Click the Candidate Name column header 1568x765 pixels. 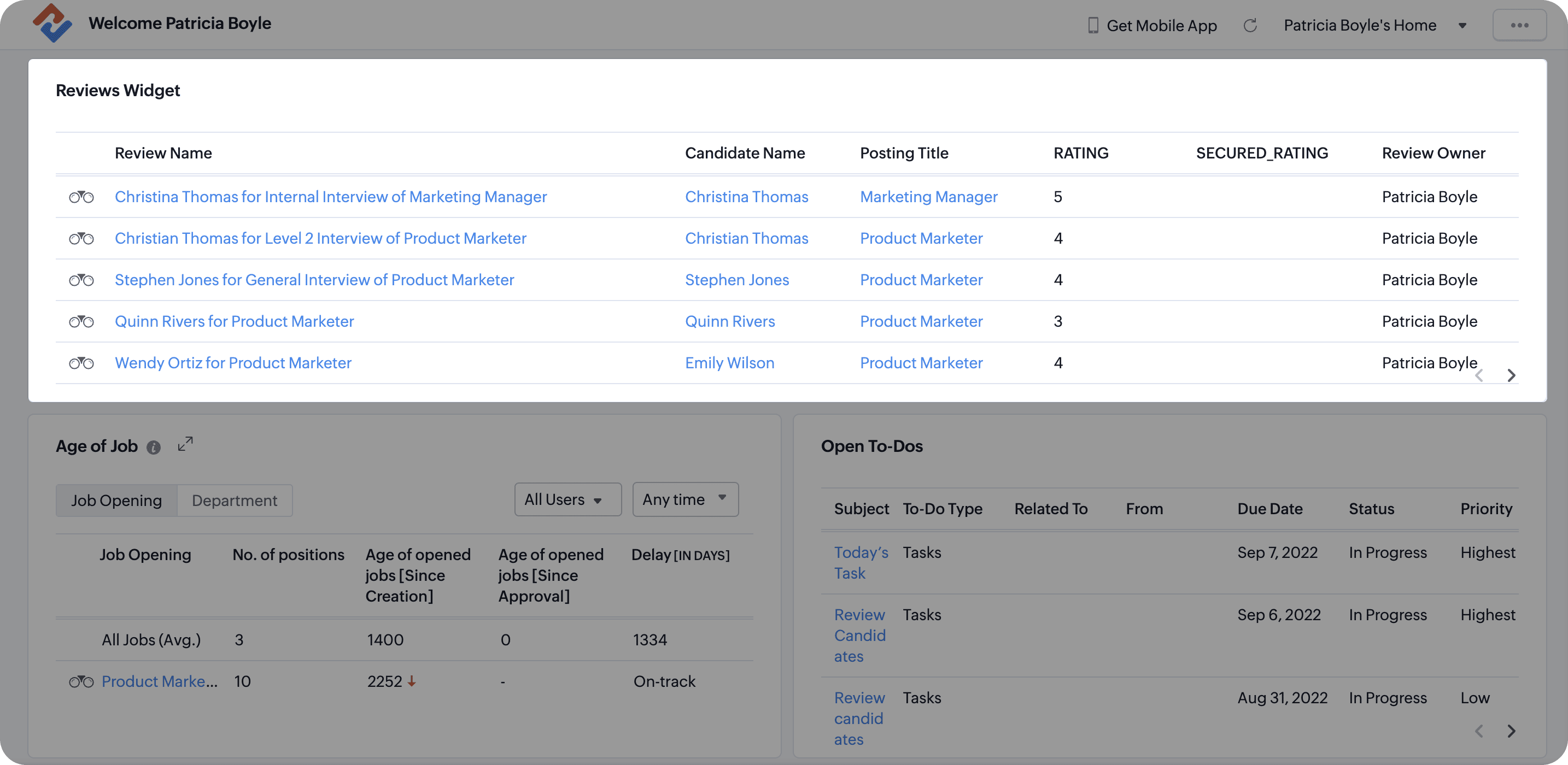745,154
